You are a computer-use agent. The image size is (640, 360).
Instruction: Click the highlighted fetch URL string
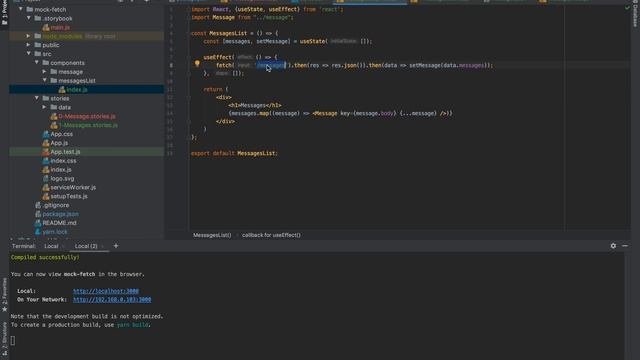pos(271,65)
